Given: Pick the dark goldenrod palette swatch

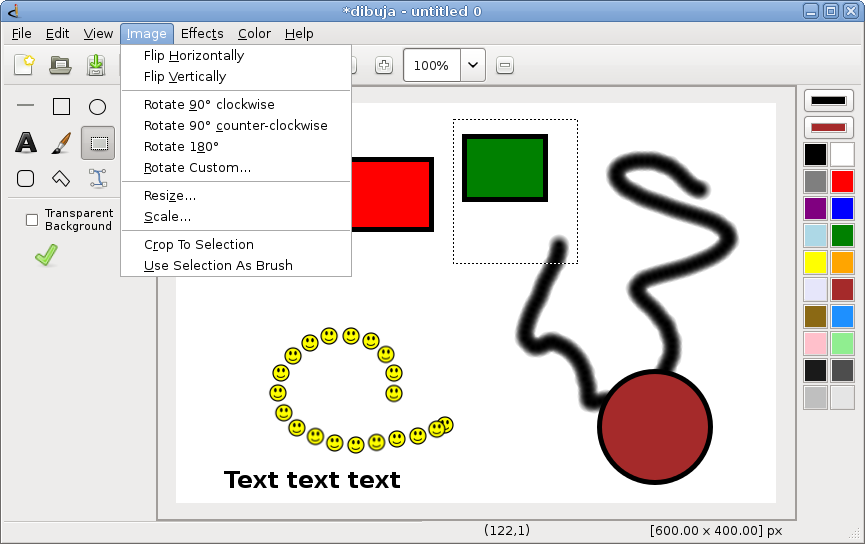Looking at the screenshot, I should [x=815, y=317].
